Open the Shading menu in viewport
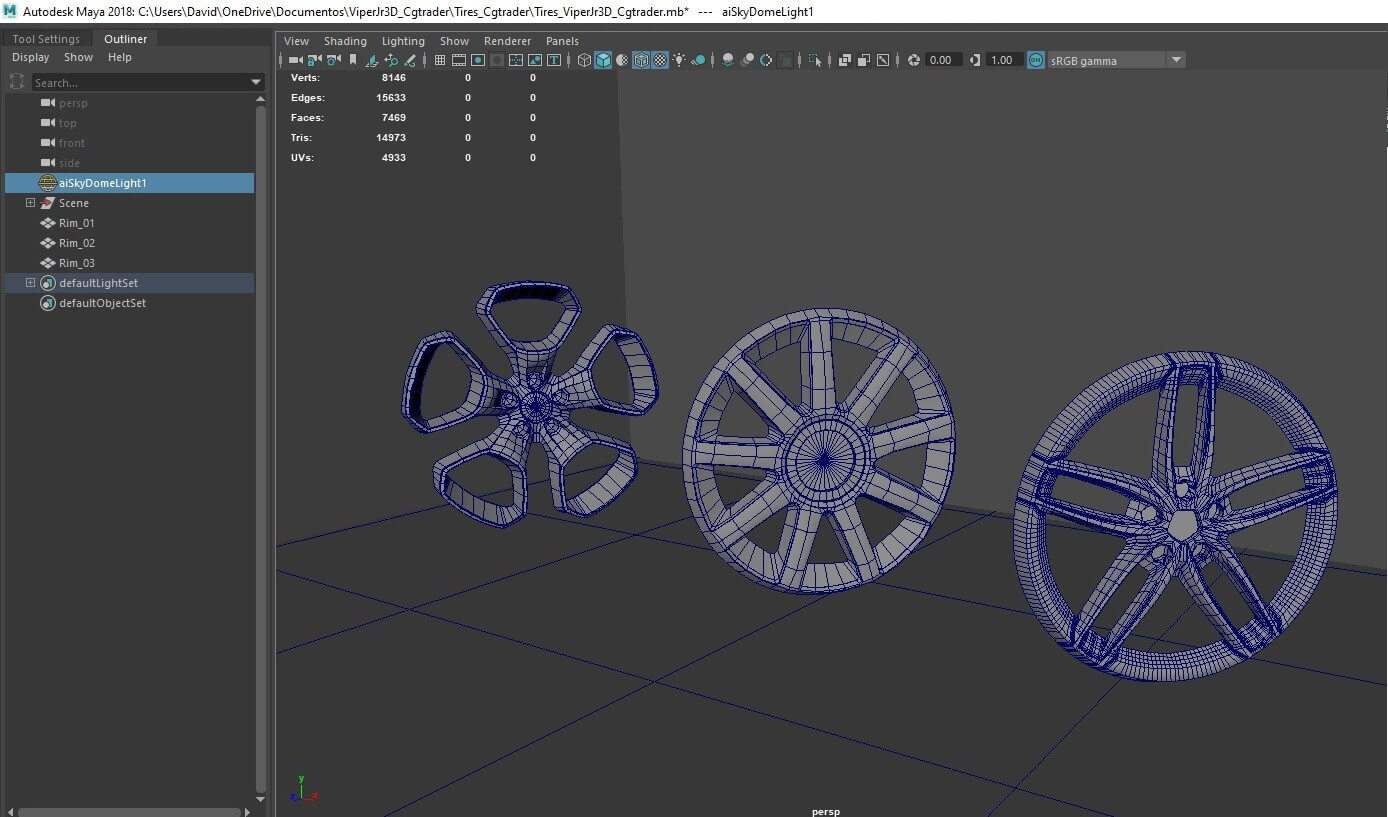1388x817 pixels. click(345, 41)
